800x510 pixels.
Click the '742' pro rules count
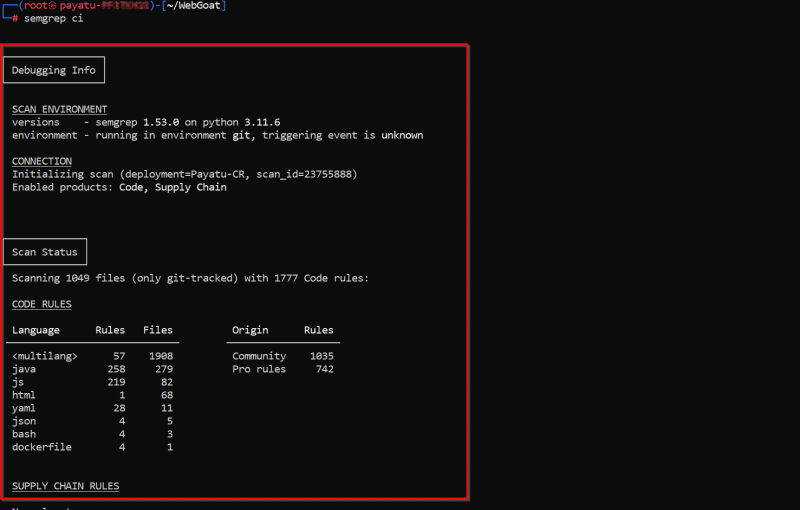pyautogui.click(x=324, y=369)
